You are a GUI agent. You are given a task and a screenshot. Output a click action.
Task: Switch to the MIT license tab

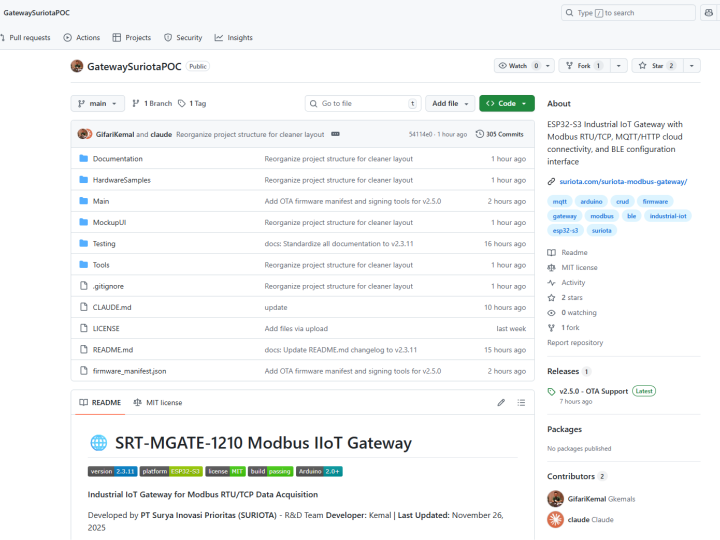click(158, 403)
